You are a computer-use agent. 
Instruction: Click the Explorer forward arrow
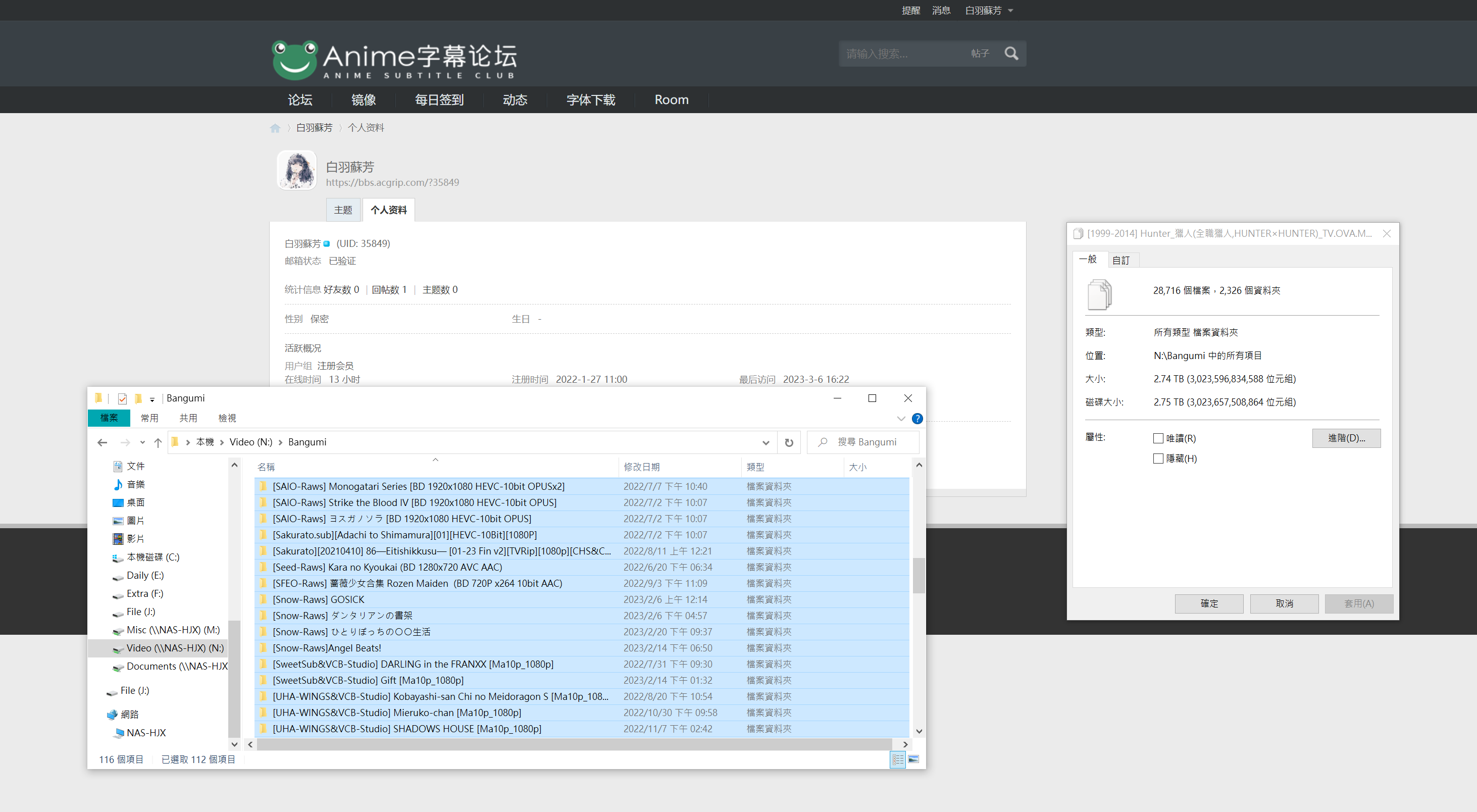pyautogui.click(x=125, y=442)
